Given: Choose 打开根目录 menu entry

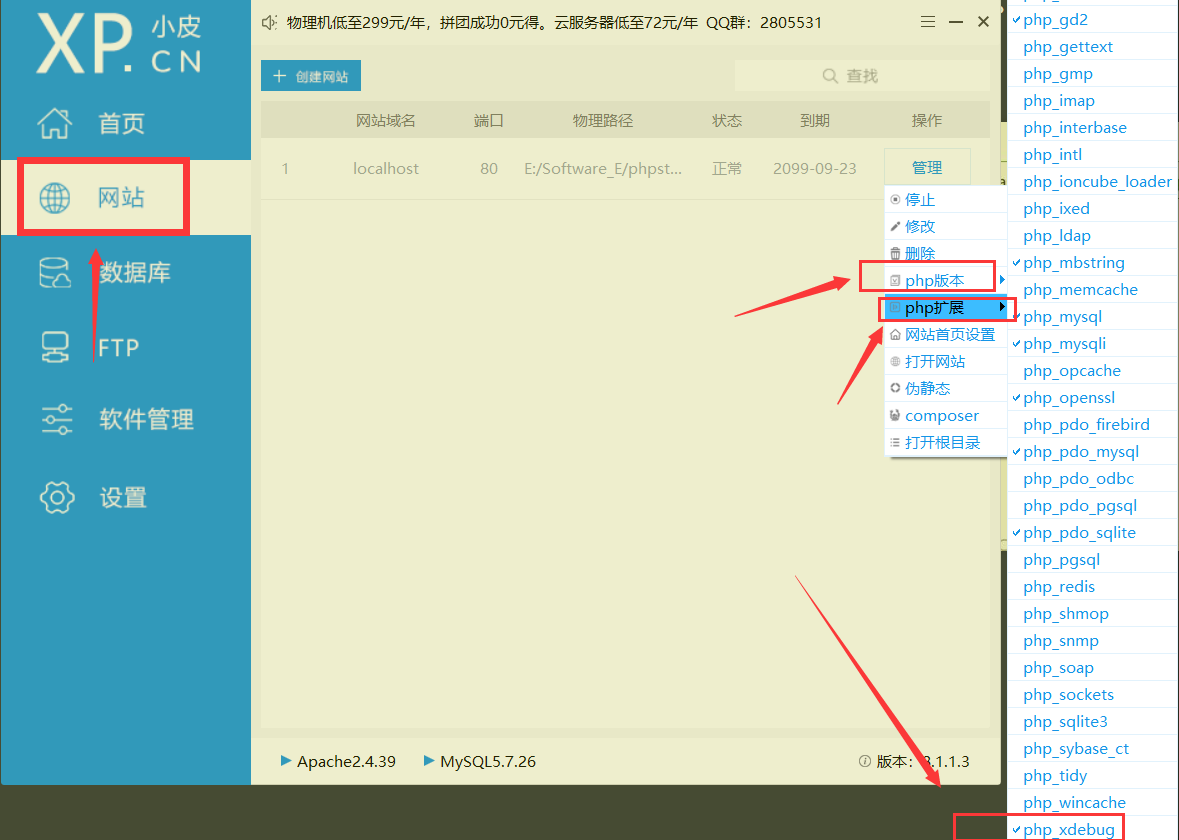Looking at the screenshot, I should (945, 443).
